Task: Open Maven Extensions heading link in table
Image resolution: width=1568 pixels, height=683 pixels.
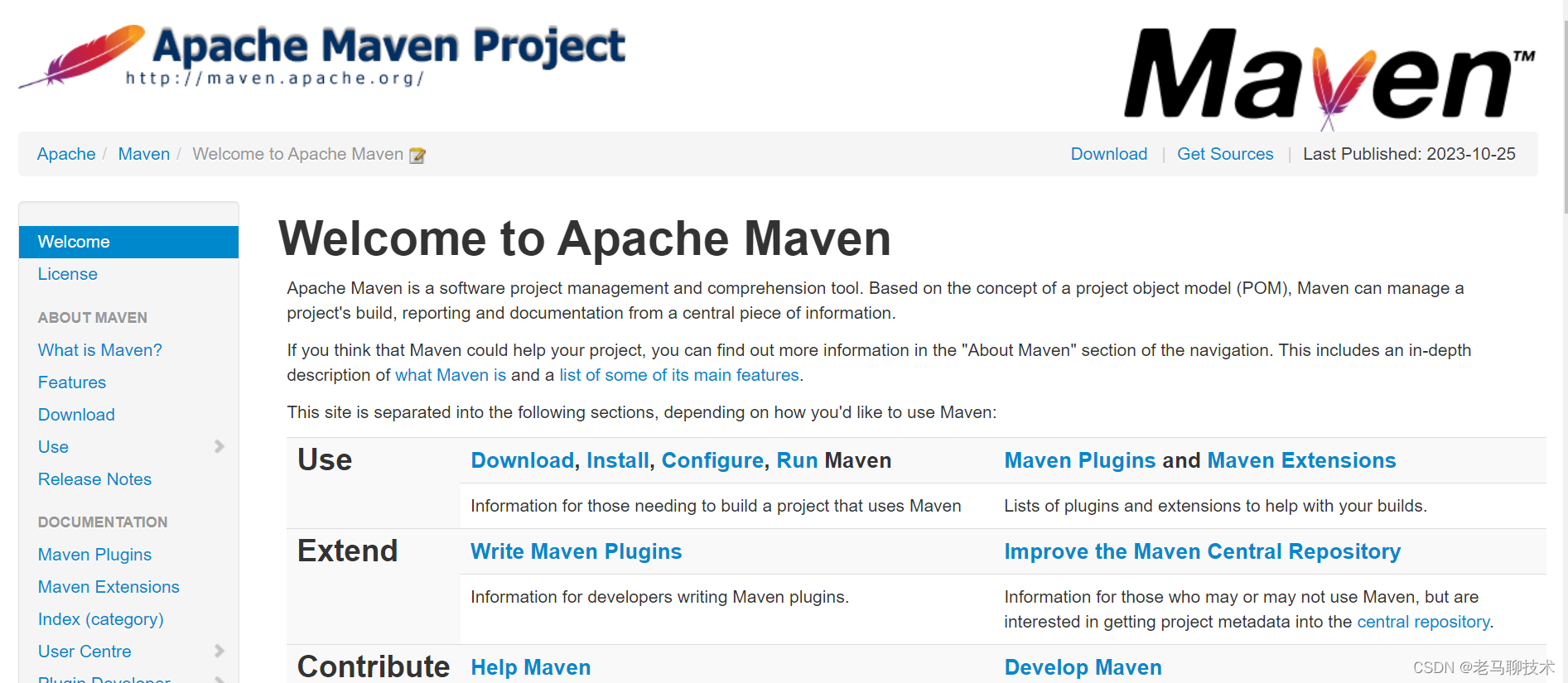Action: [1302, 460]
